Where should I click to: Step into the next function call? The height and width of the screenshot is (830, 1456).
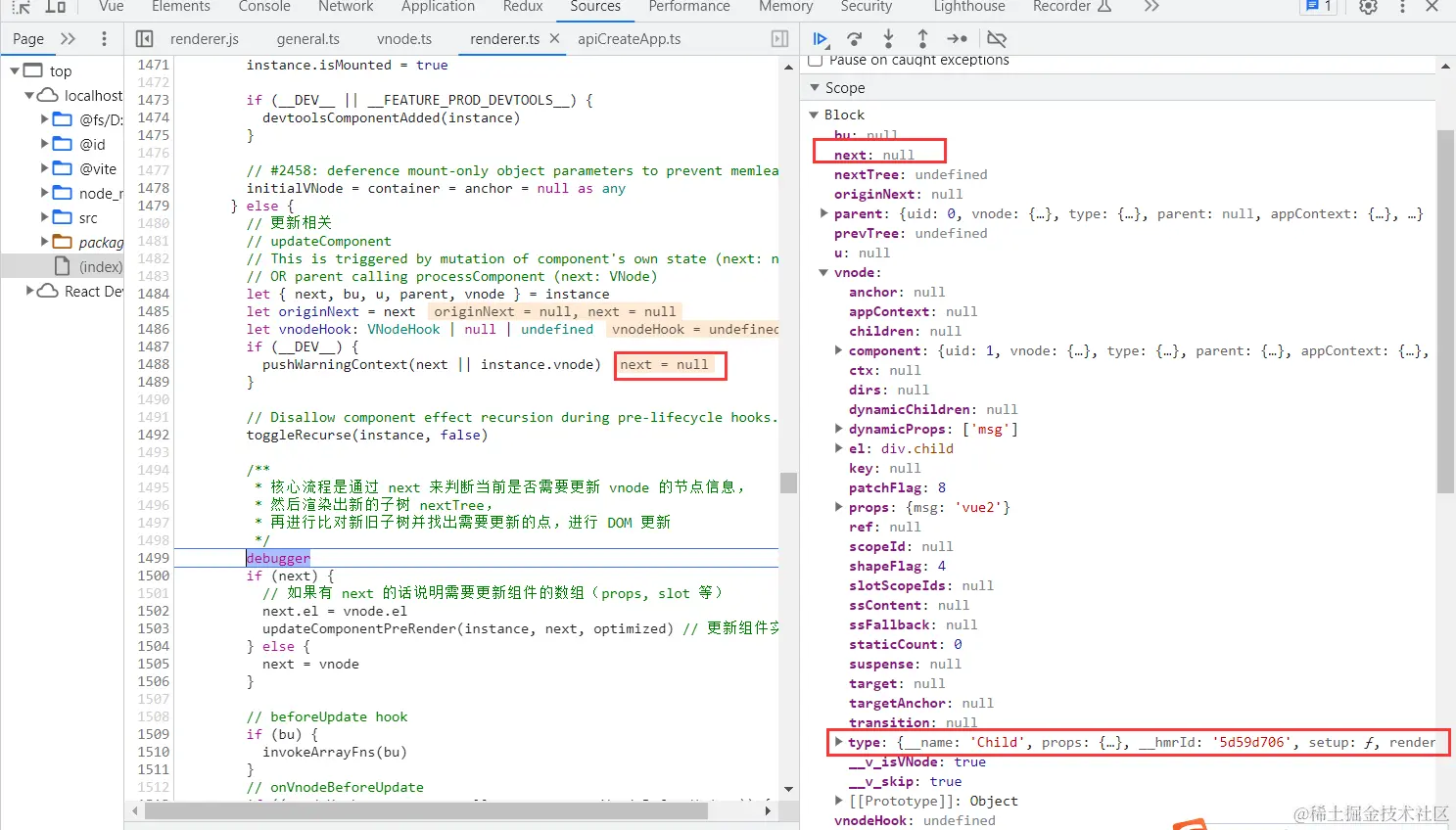pyautogui.click(x=888, y=39)
